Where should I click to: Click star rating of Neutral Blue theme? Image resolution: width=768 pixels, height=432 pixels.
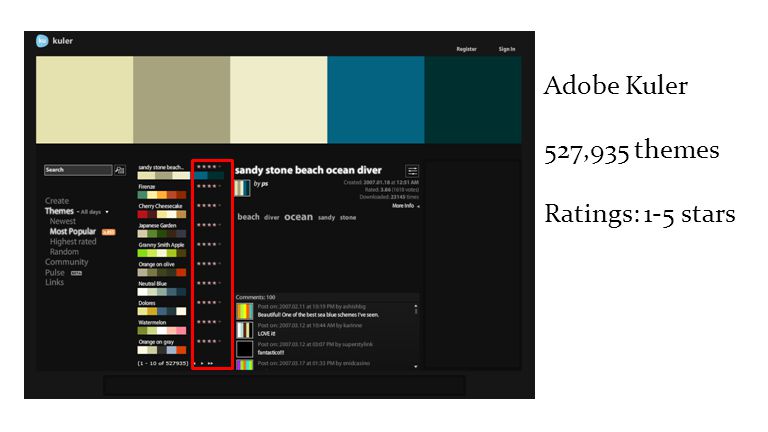(x=209, y=283)
